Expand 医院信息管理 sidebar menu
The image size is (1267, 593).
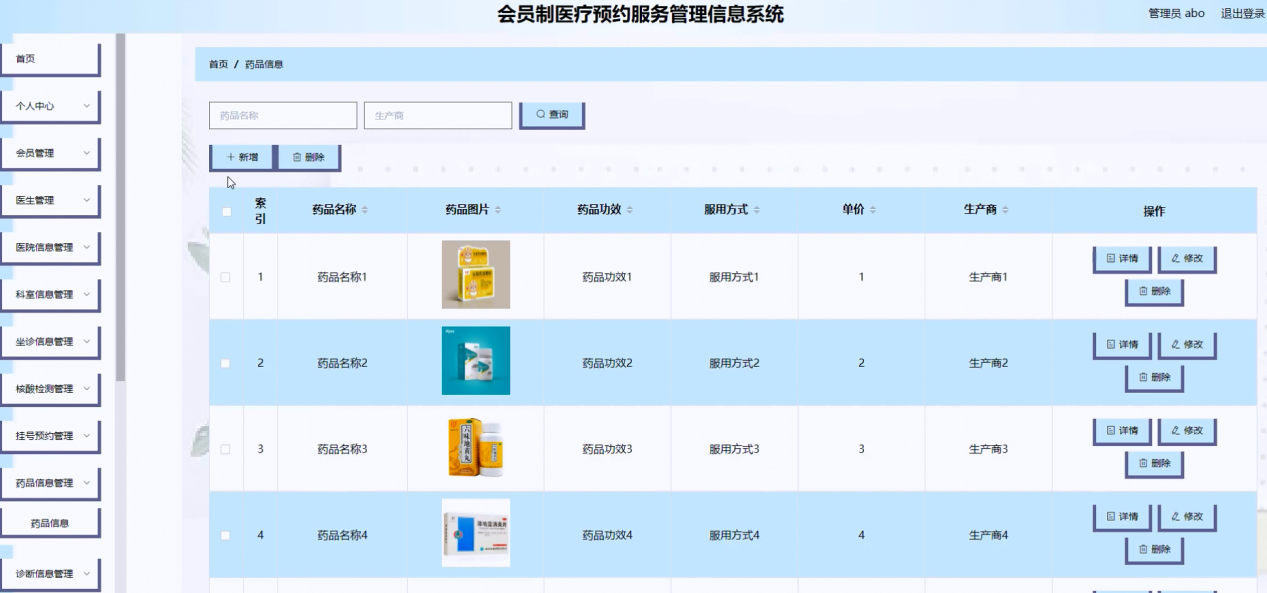50,248
